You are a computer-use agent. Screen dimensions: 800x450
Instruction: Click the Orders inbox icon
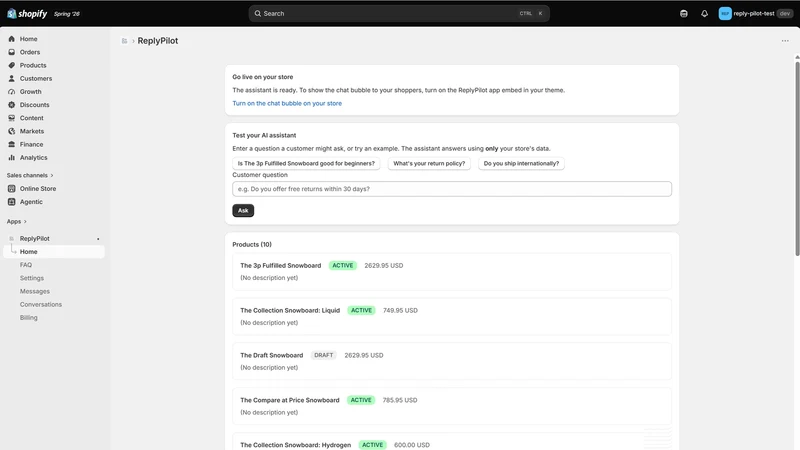pyautogui.click(x=12, y=52)
